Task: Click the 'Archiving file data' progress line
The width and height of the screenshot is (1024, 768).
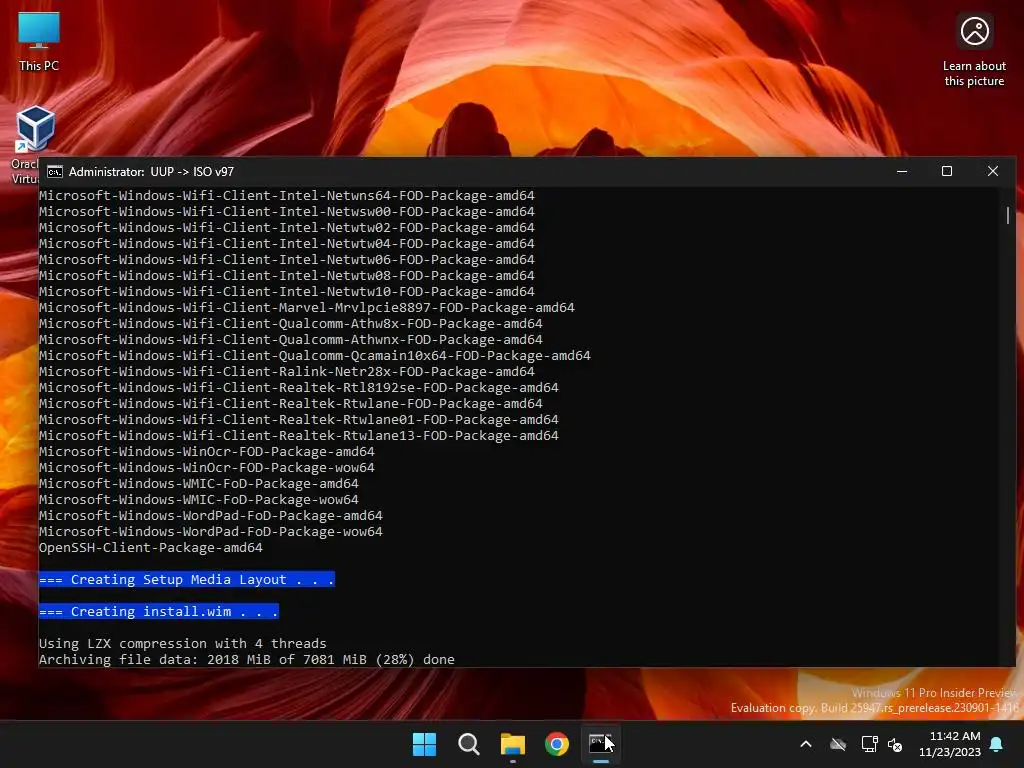Action: [x=246, y=660]
